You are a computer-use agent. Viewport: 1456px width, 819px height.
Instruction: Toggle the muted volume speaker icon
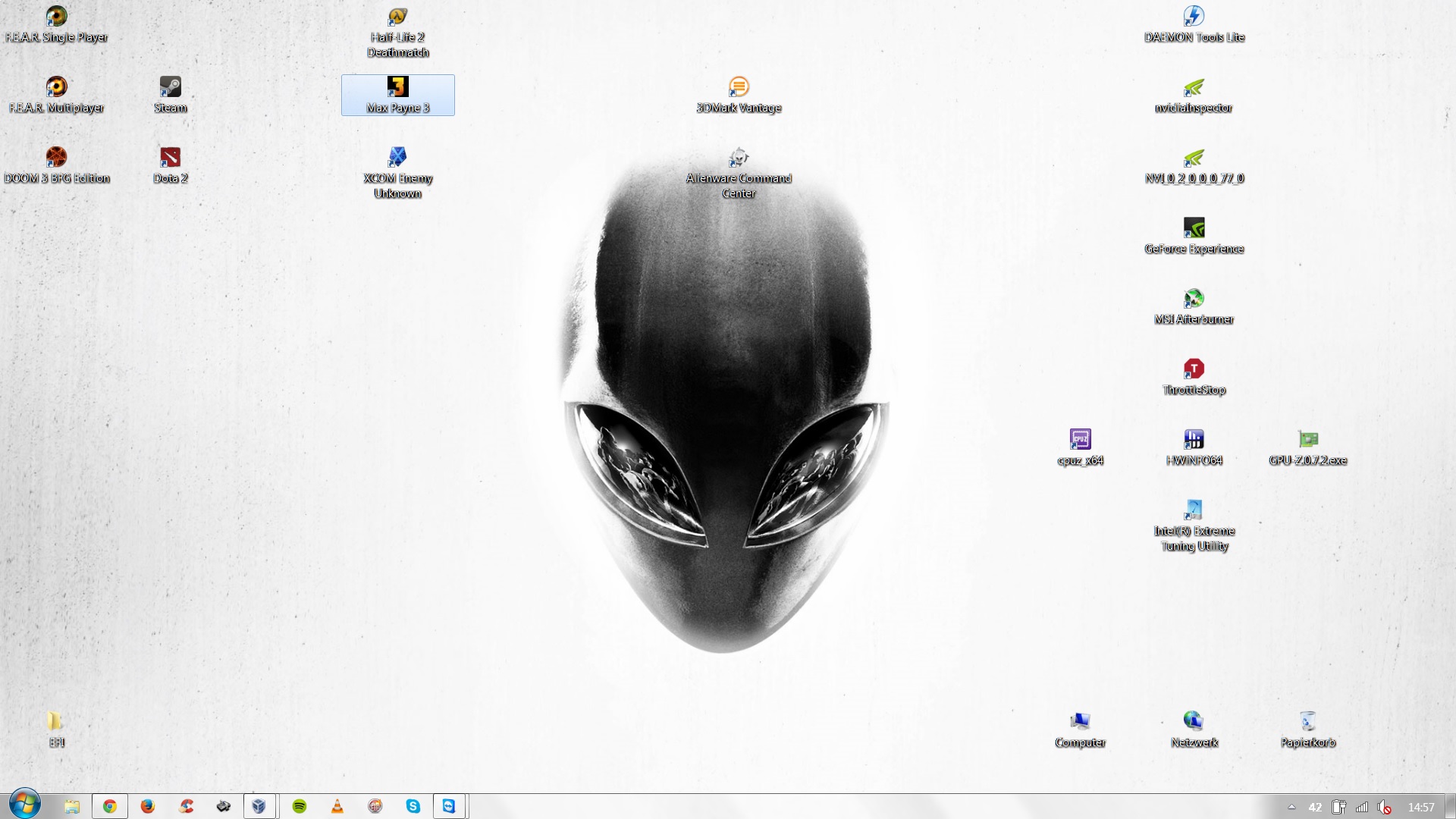(1384, 807)
